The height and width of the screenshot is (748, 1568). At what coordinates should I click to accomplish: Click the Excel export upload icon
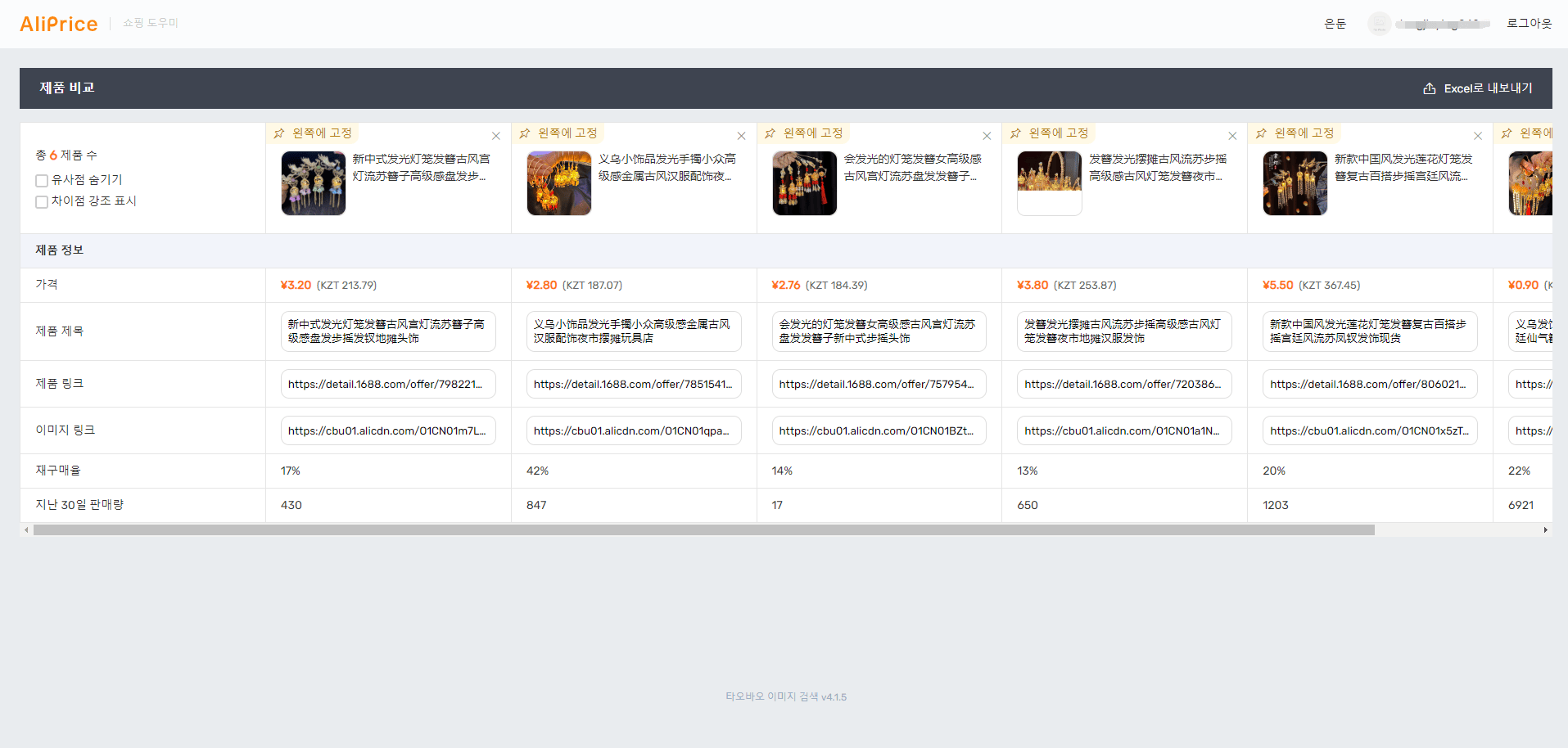pyautogui.click(x=1429, y=88)
